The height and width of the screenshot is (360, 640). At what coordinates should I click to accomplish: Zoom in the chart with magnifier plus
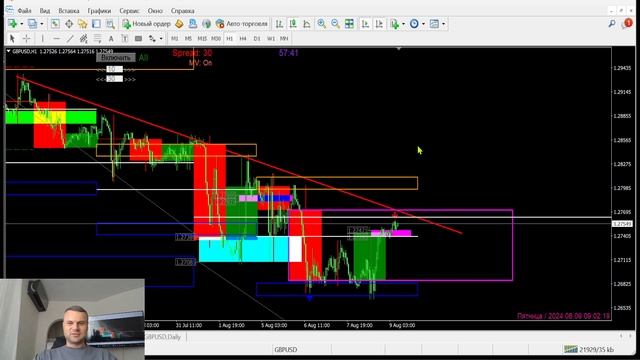(x=322, y=24)
